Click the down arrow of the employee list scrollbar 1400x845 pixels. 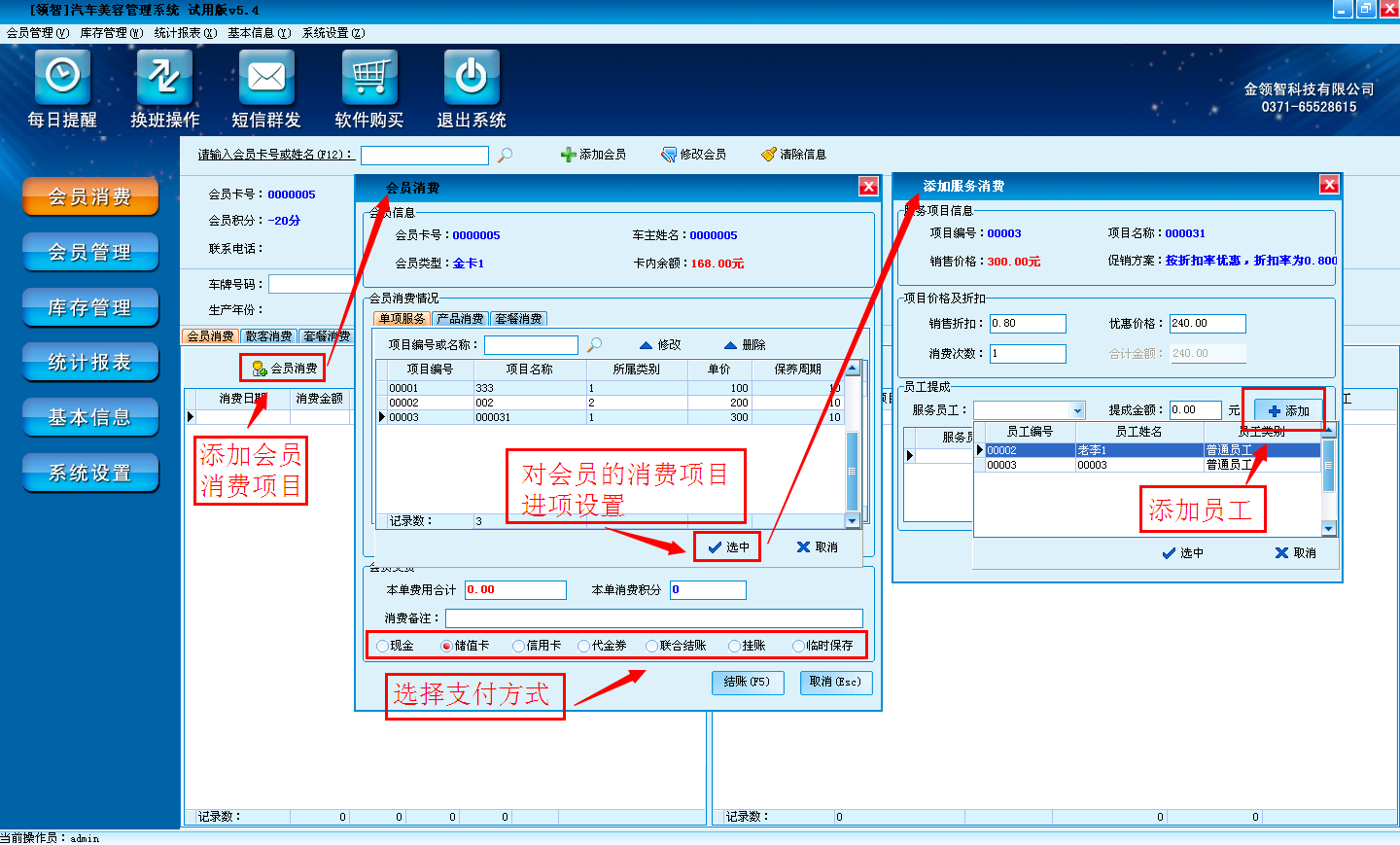1329,528
